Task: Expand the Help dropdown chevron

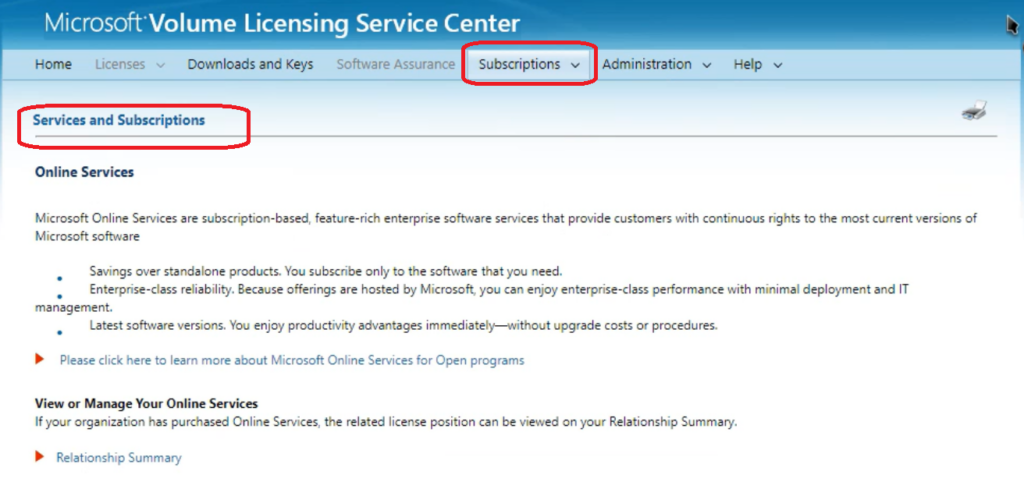Action: point(777,65)
